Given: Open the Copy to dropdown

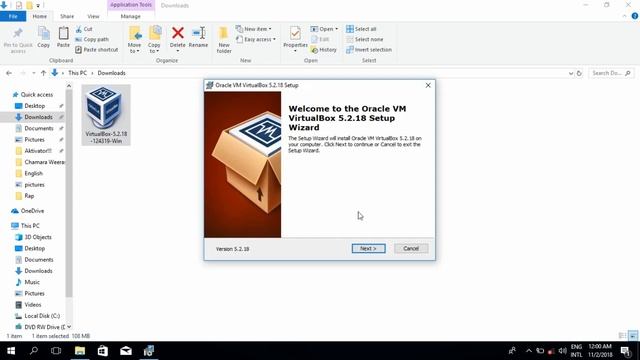Looking at the screenshot, I should point(154,40).
